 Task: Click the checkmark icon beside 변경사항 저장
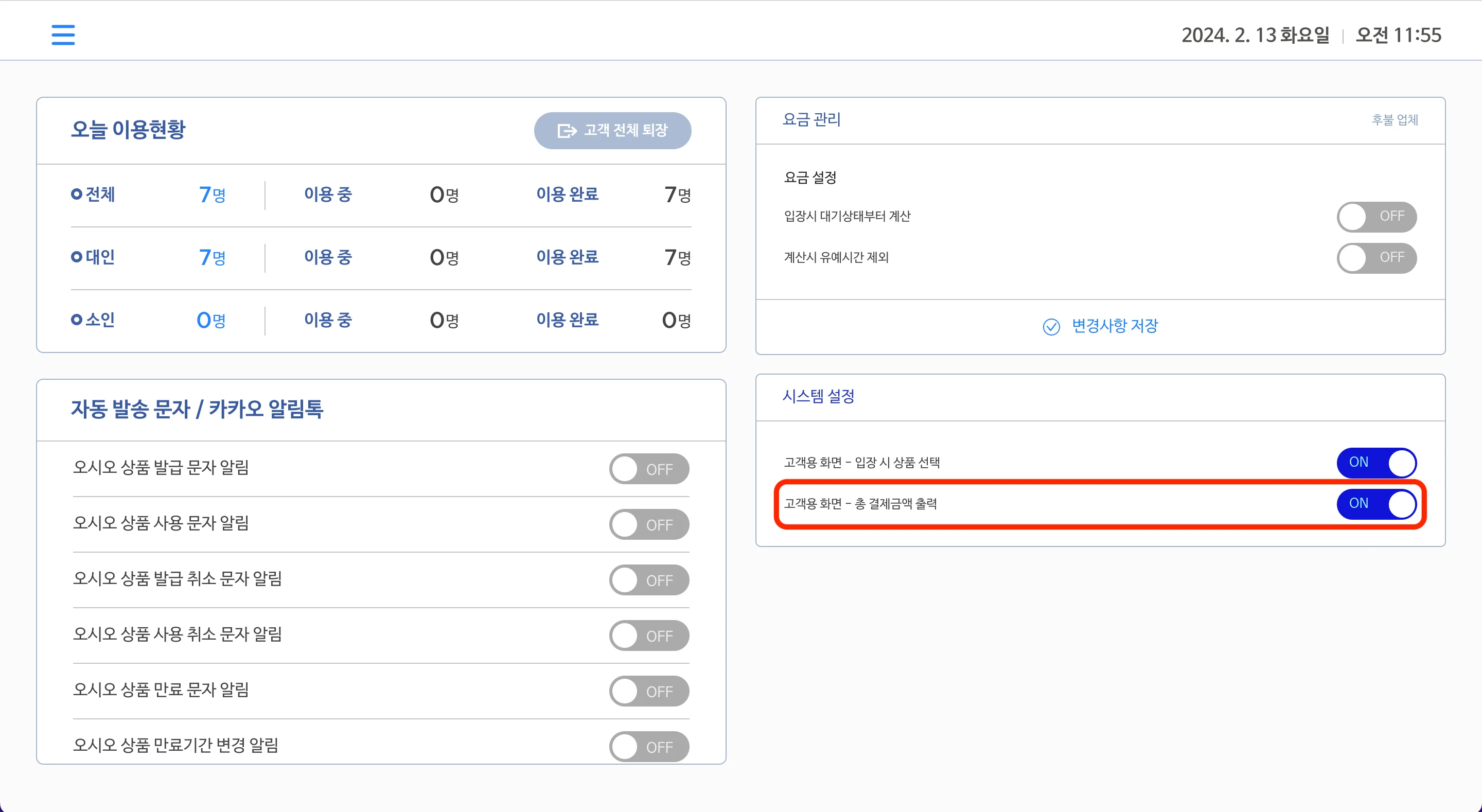click(1051, 326)
